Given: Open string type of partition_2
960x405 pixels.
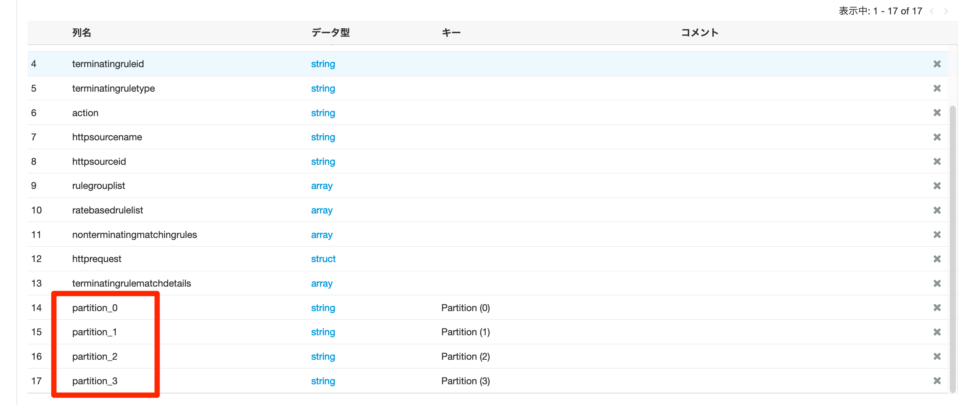Looking at the screenshot, I should tap(323, 357).
